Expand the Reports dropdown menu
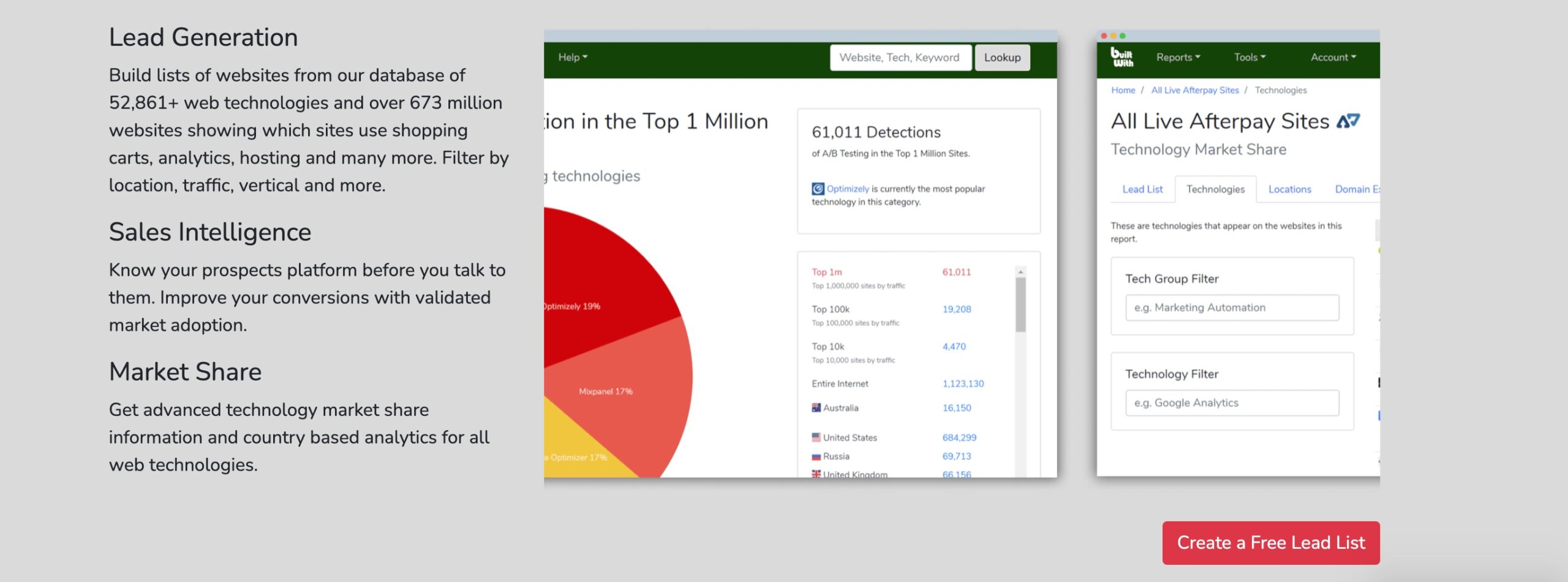 tap(1178, 57)
